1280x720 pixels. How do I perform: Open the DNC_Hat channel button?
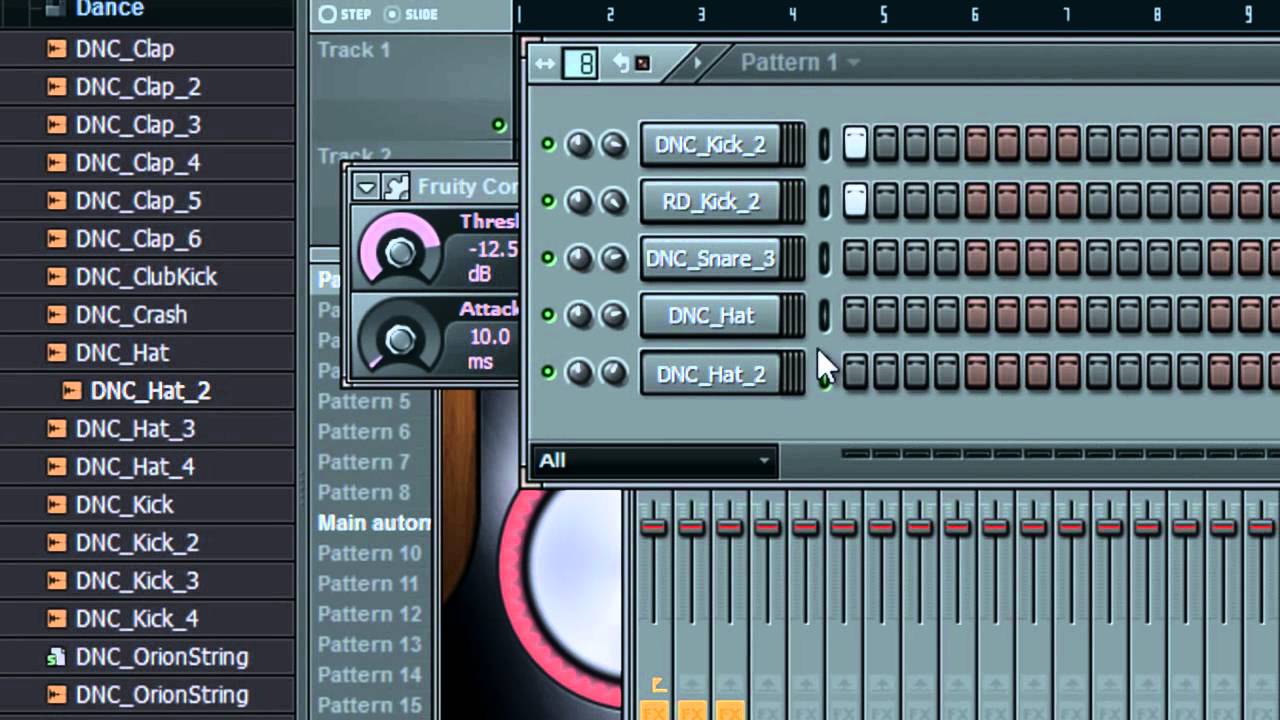[x=722, y=316]
